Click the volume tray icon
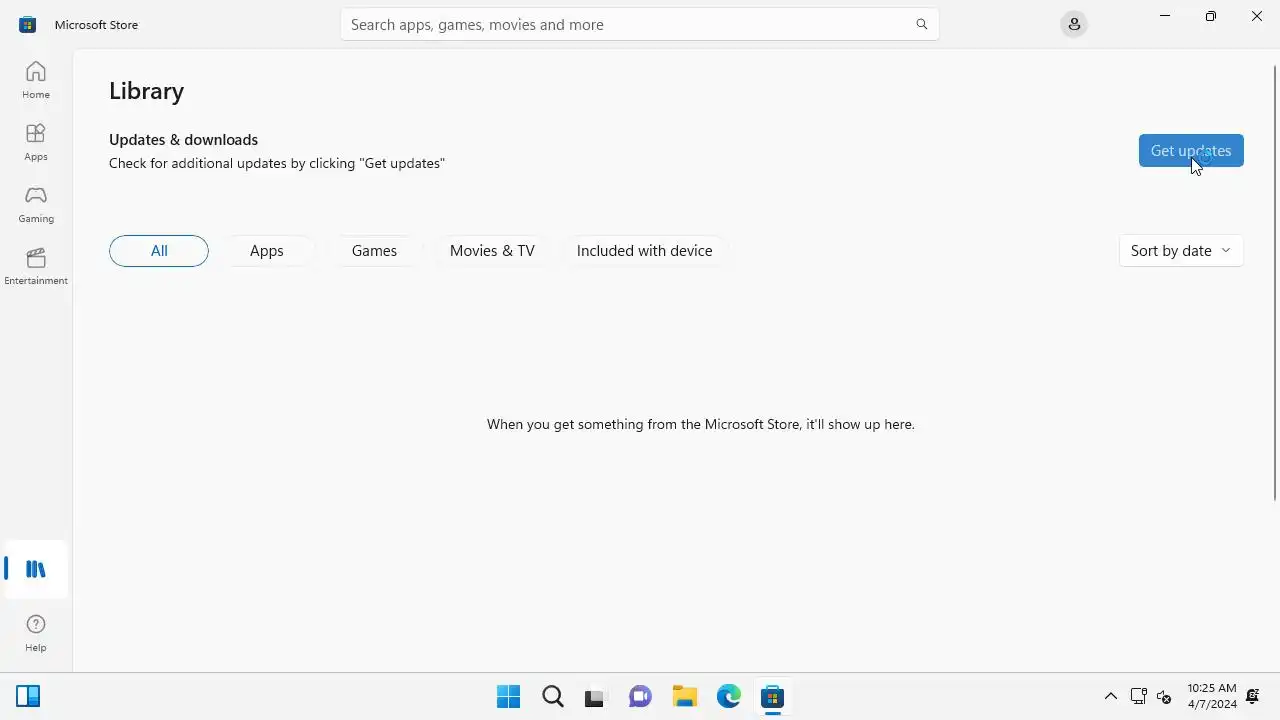1280x720 pixels. (x=1164, y=696)
